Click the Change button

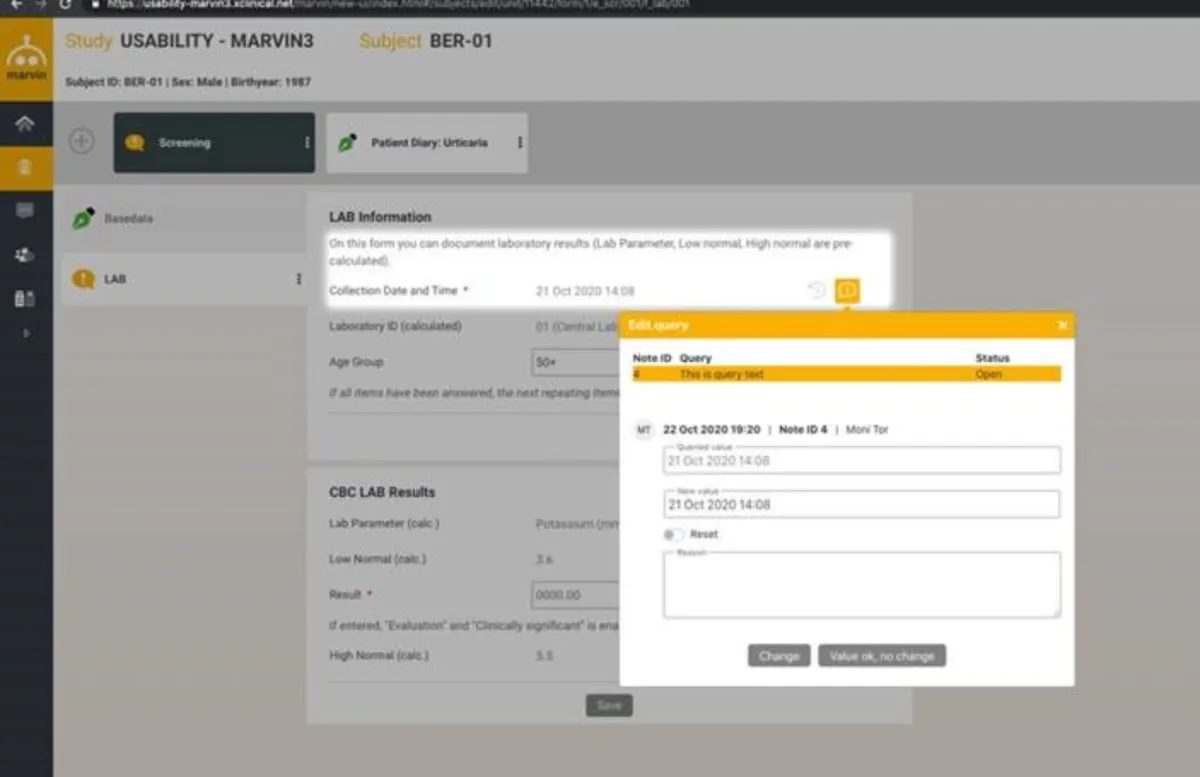[778, 656]
